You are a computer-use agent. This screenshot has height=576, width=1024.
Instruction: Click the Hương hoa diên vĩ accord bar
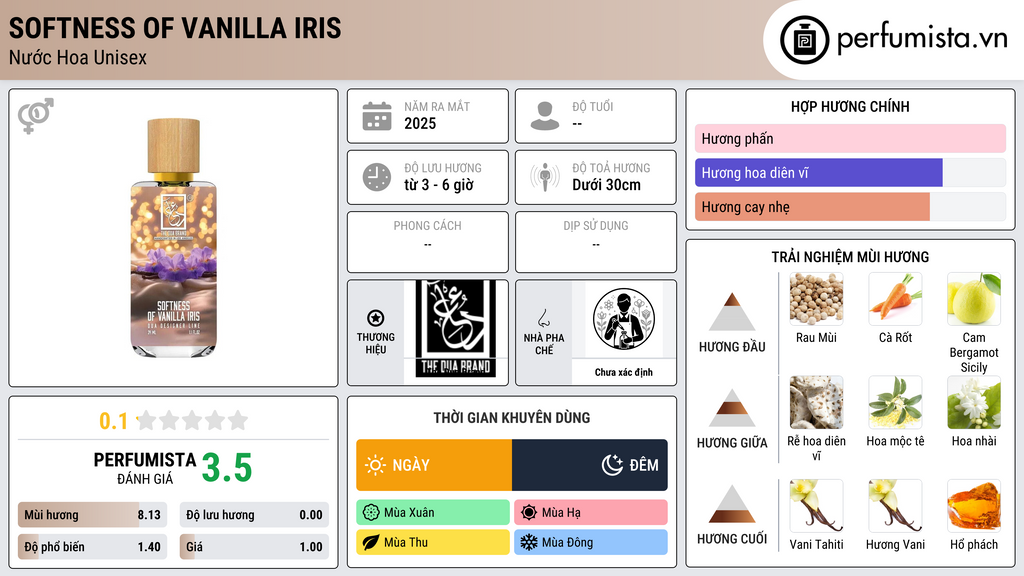click(x=850, y=172)
